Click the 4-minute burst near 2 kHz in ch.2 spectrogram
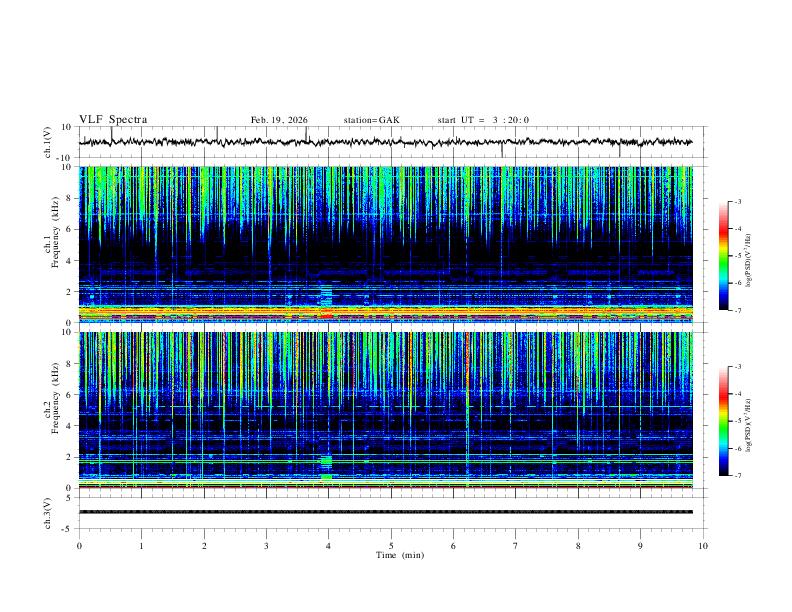The image size is (792, 612). pyautogui.click(x=327, y=461)
